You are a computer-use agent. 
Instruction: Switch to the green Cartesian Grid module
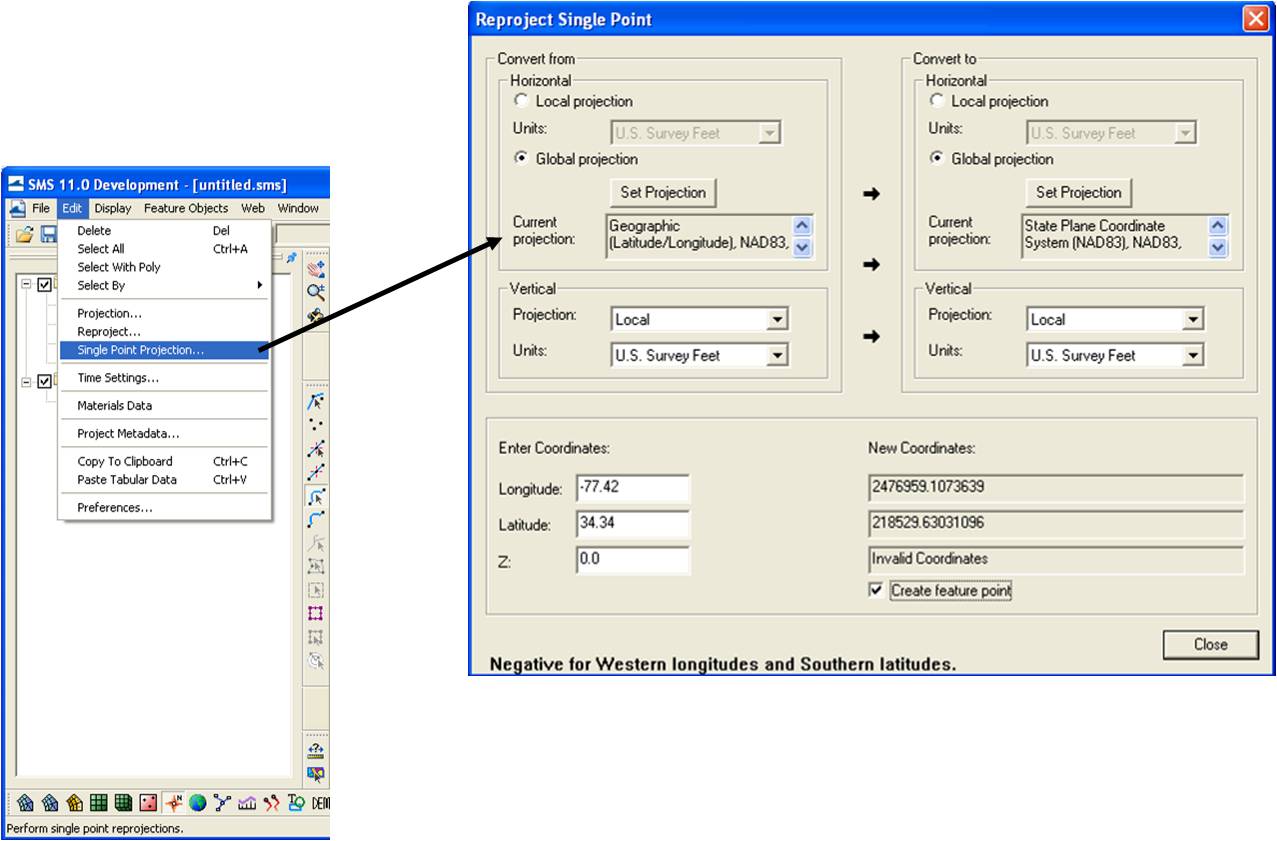[x=99, y=802]
